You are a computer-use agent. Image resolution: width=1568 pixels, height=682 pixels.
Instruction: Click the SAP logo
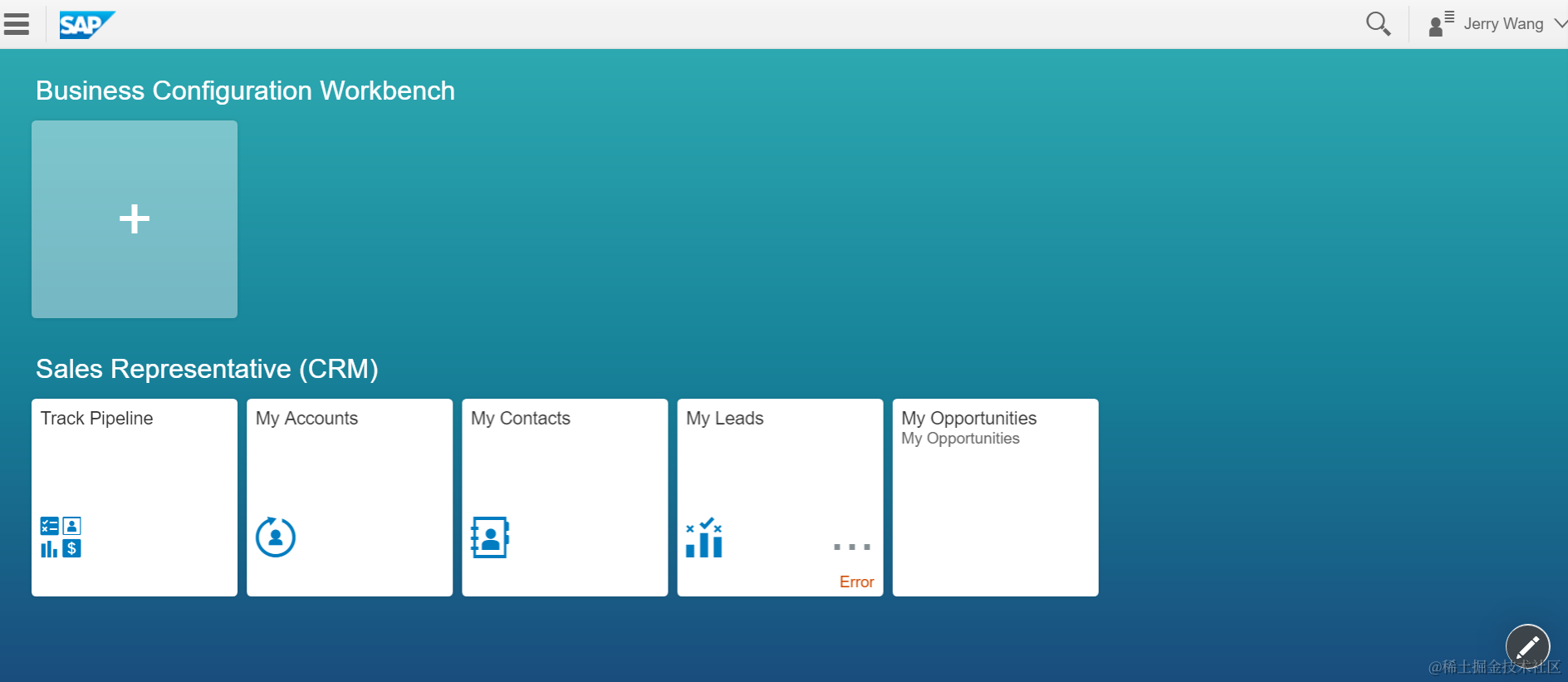[x=86, y=25]
